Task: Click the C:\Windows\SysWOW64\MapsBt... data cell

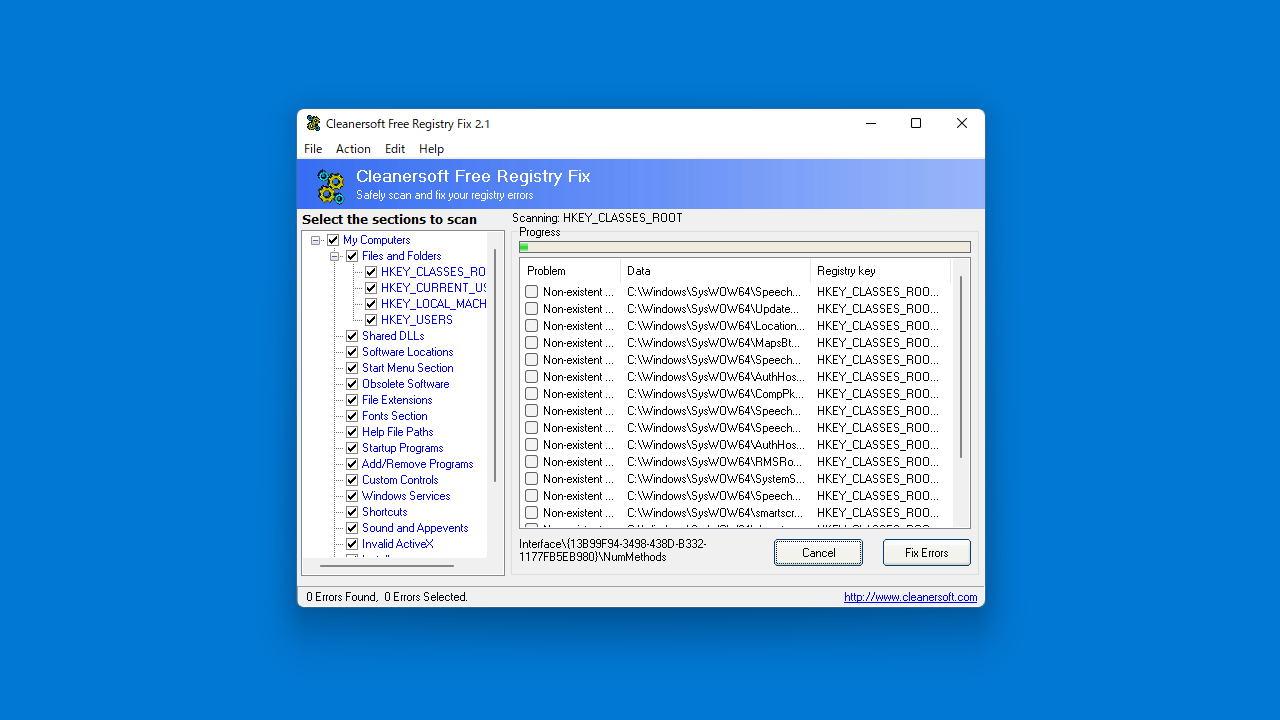Action: (x=714, y=343)
